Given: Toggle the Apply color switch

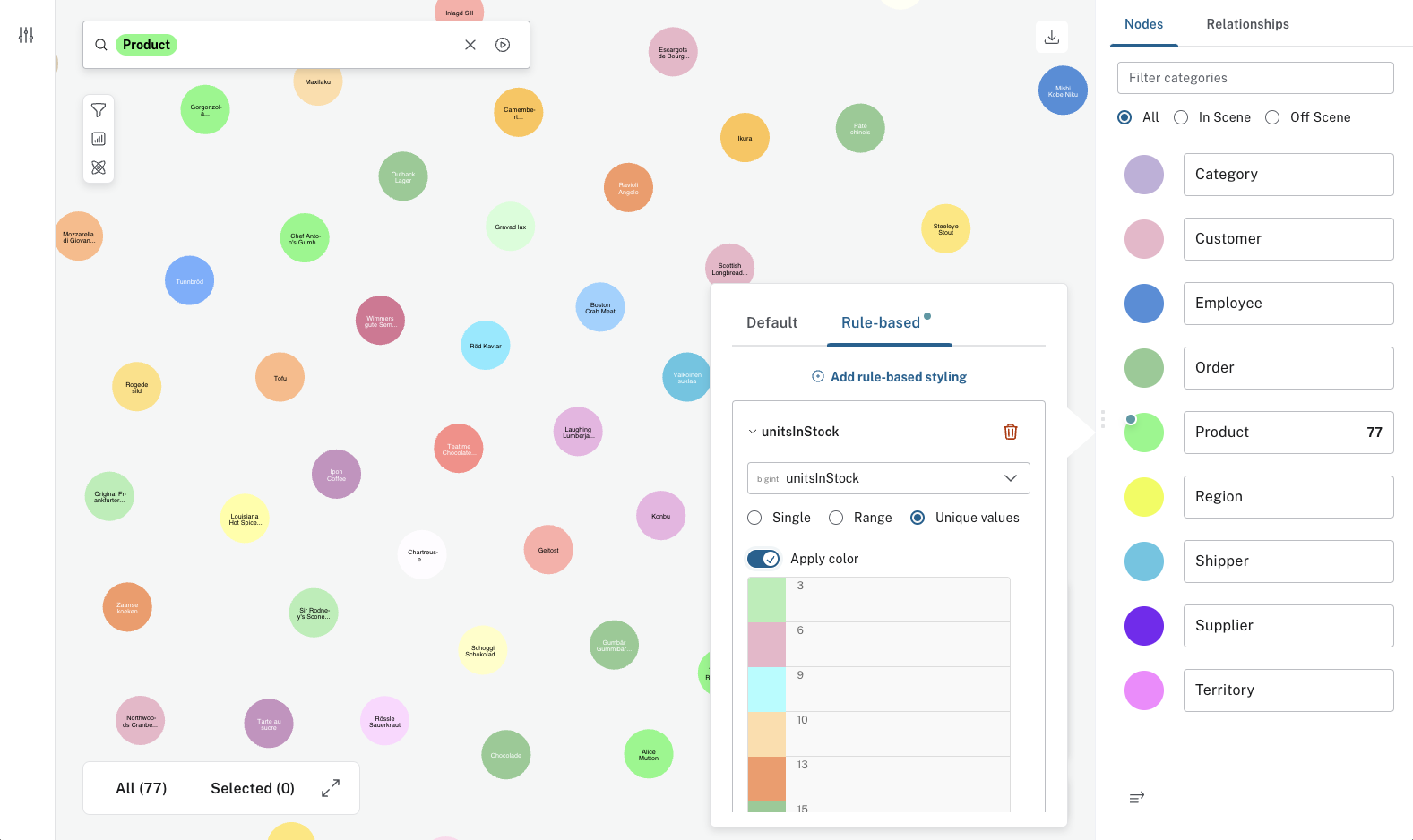Looking at the screenshot, I should tap(763, 559).
